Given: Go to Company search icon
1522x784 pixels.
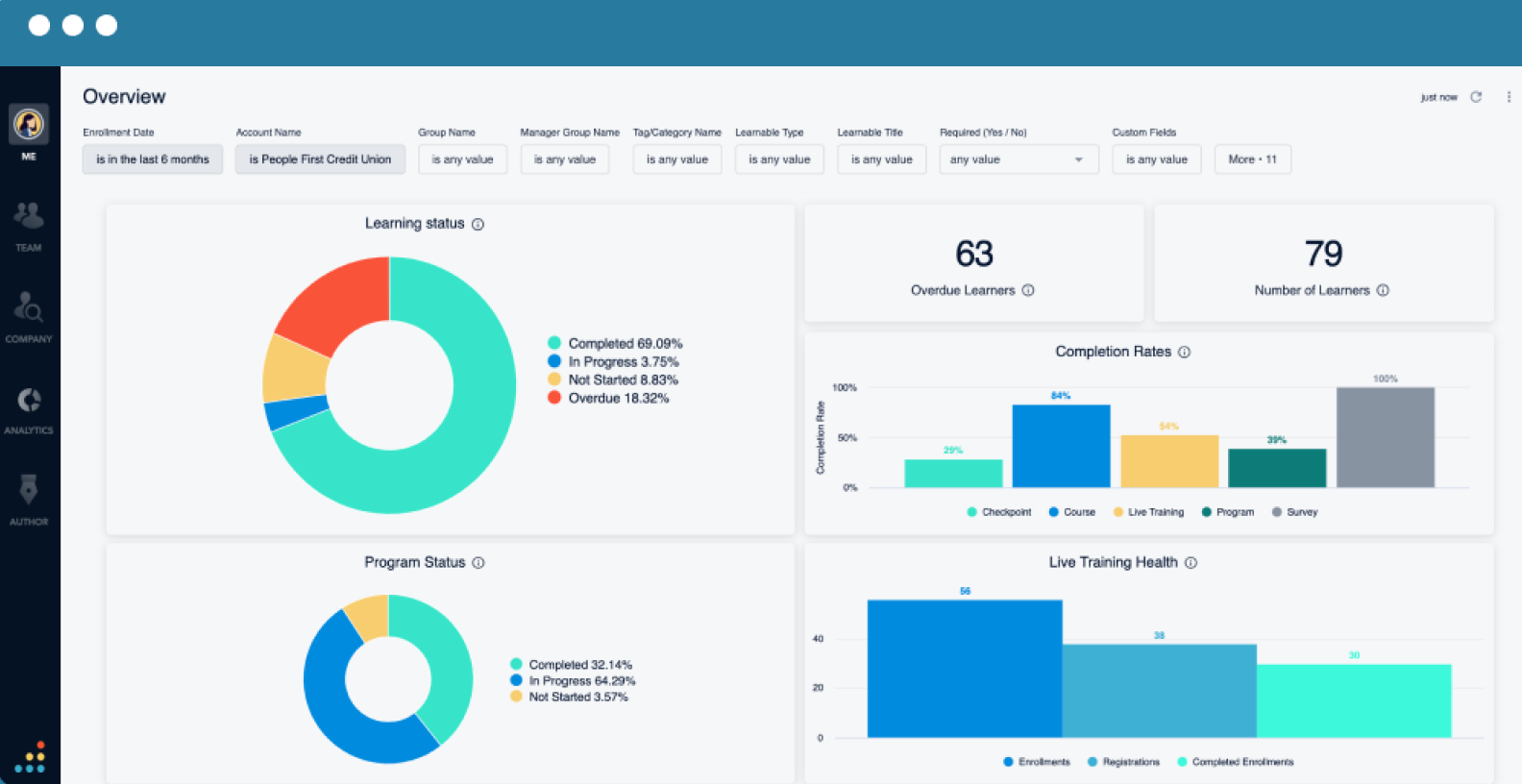Looking at the screenshot, I should point(29,307).
